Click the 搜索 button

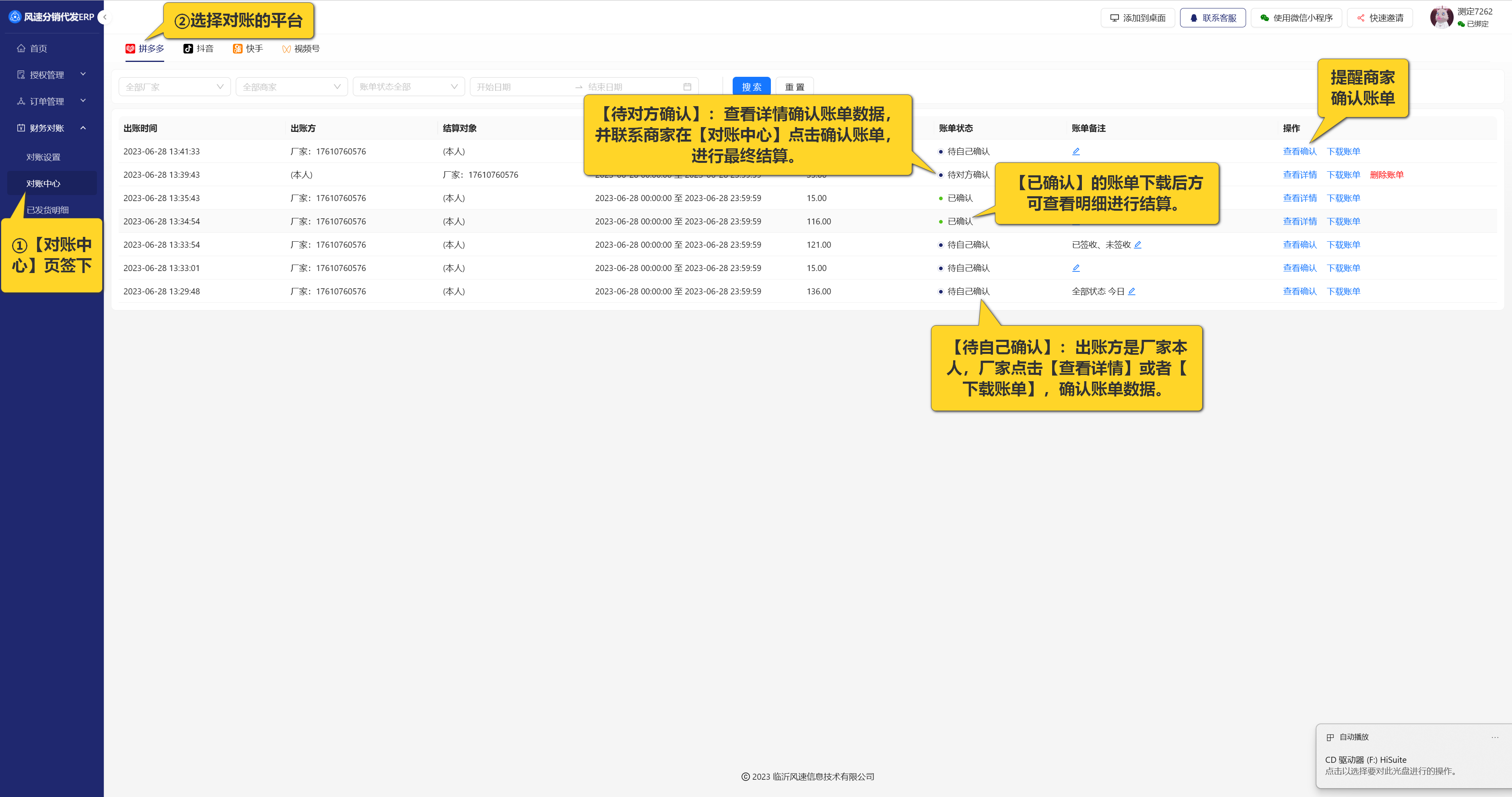click(x=751, y=87)
